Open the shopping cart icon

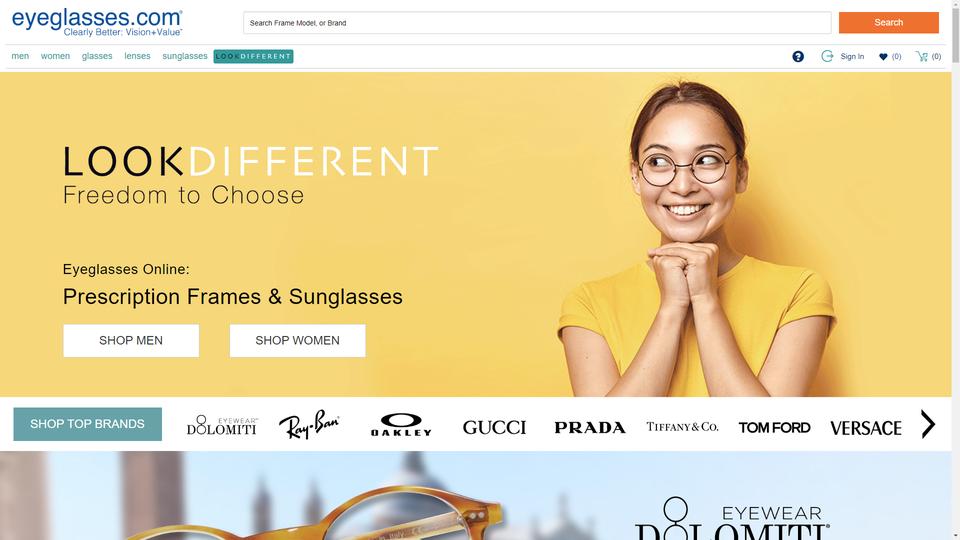tap(921, 56)
